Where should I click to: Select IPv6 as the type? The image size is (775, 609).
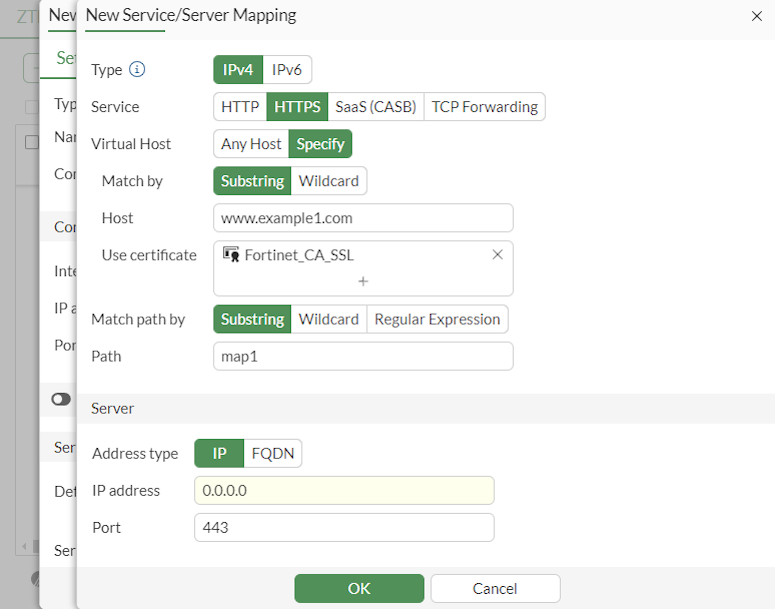tap(289, 70)
